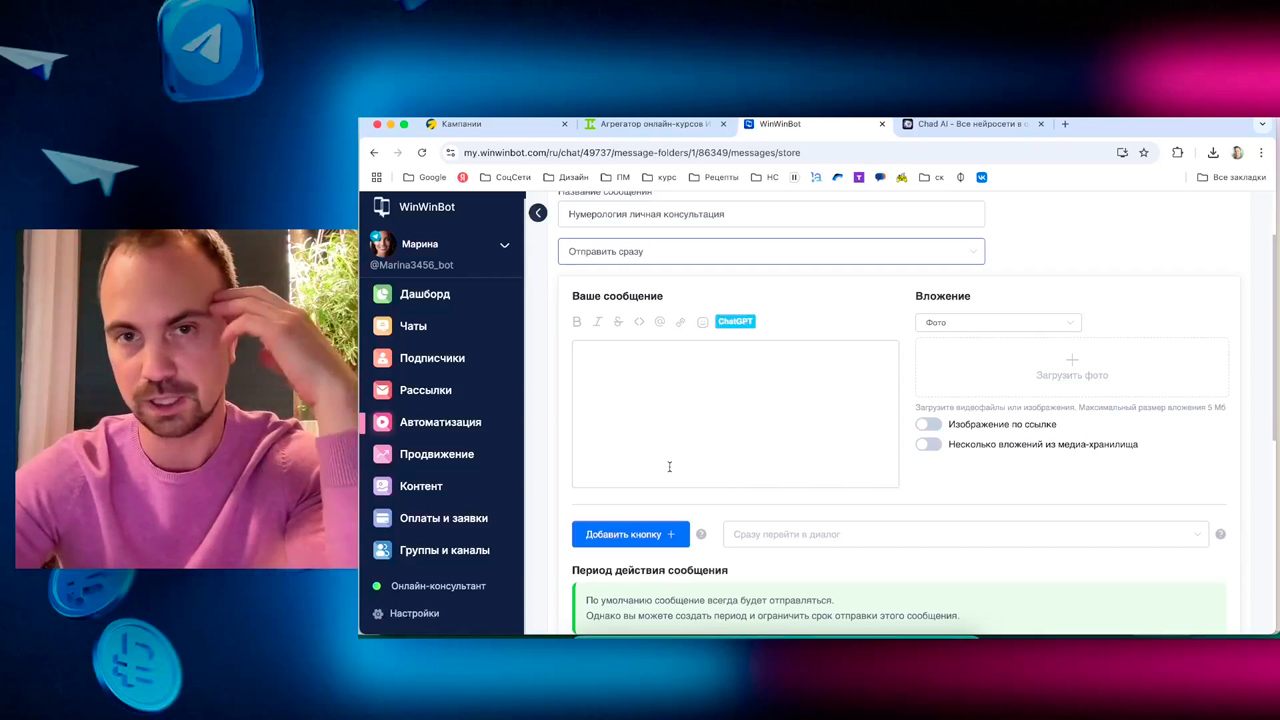Open the НС bookmarks folder
The height and width of the screenshot is (720, 1280).
[764, 177]
